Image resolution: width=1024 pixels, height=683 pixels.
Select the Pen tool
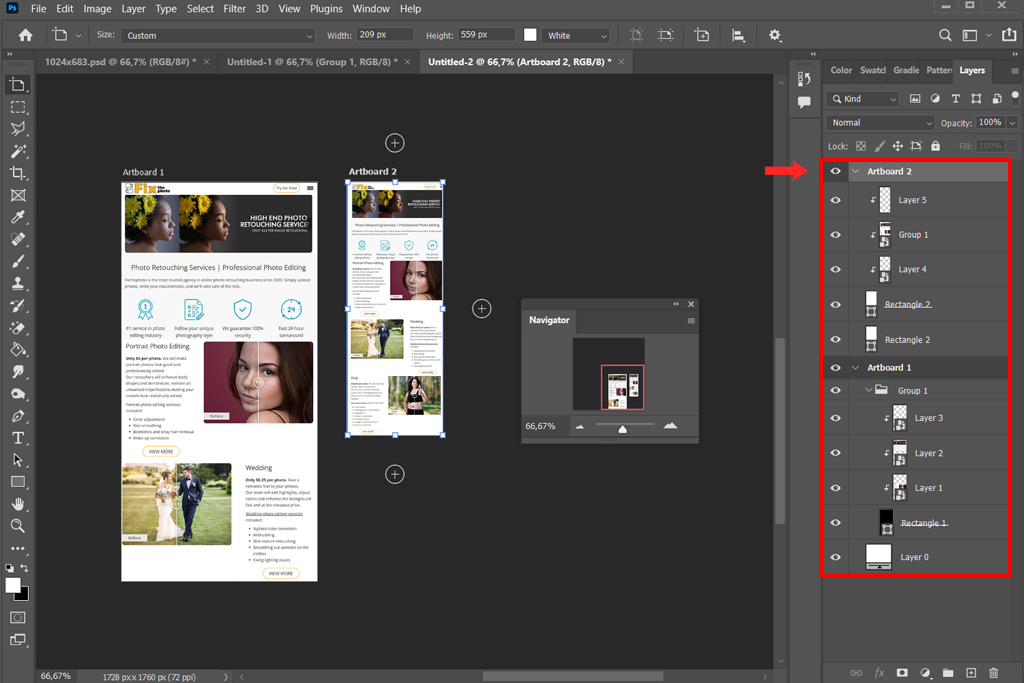click(18, 416)
